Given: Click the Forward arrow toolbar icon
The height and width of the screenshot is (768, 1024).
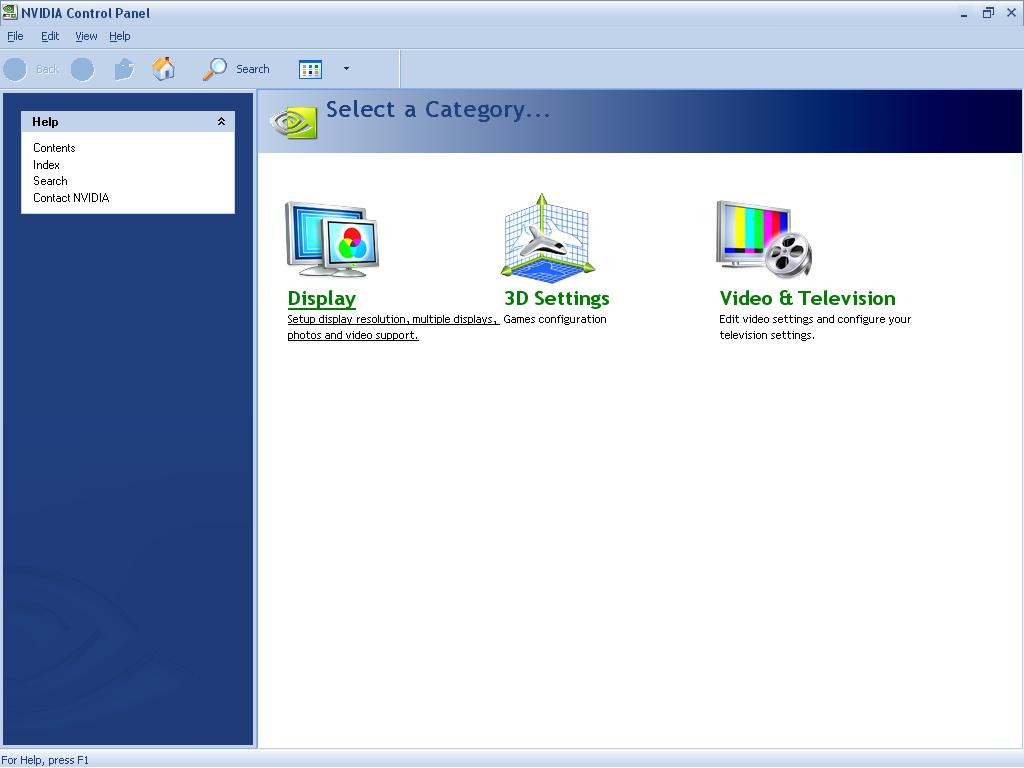Looking at the screenshot, I should (82, 69).
